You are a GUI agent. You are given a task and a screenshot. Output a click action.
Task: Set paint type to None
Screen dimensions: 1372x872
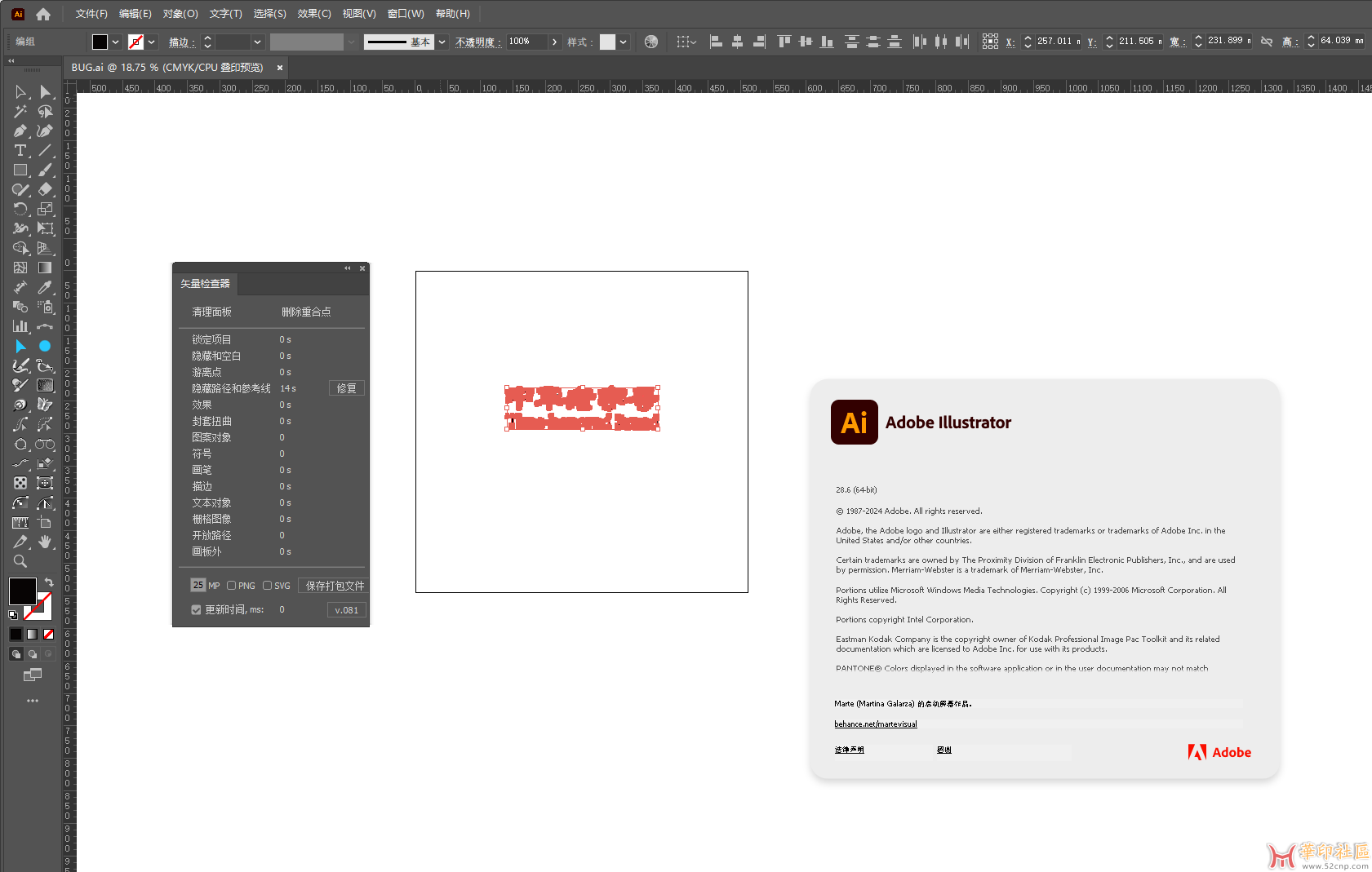49,635
